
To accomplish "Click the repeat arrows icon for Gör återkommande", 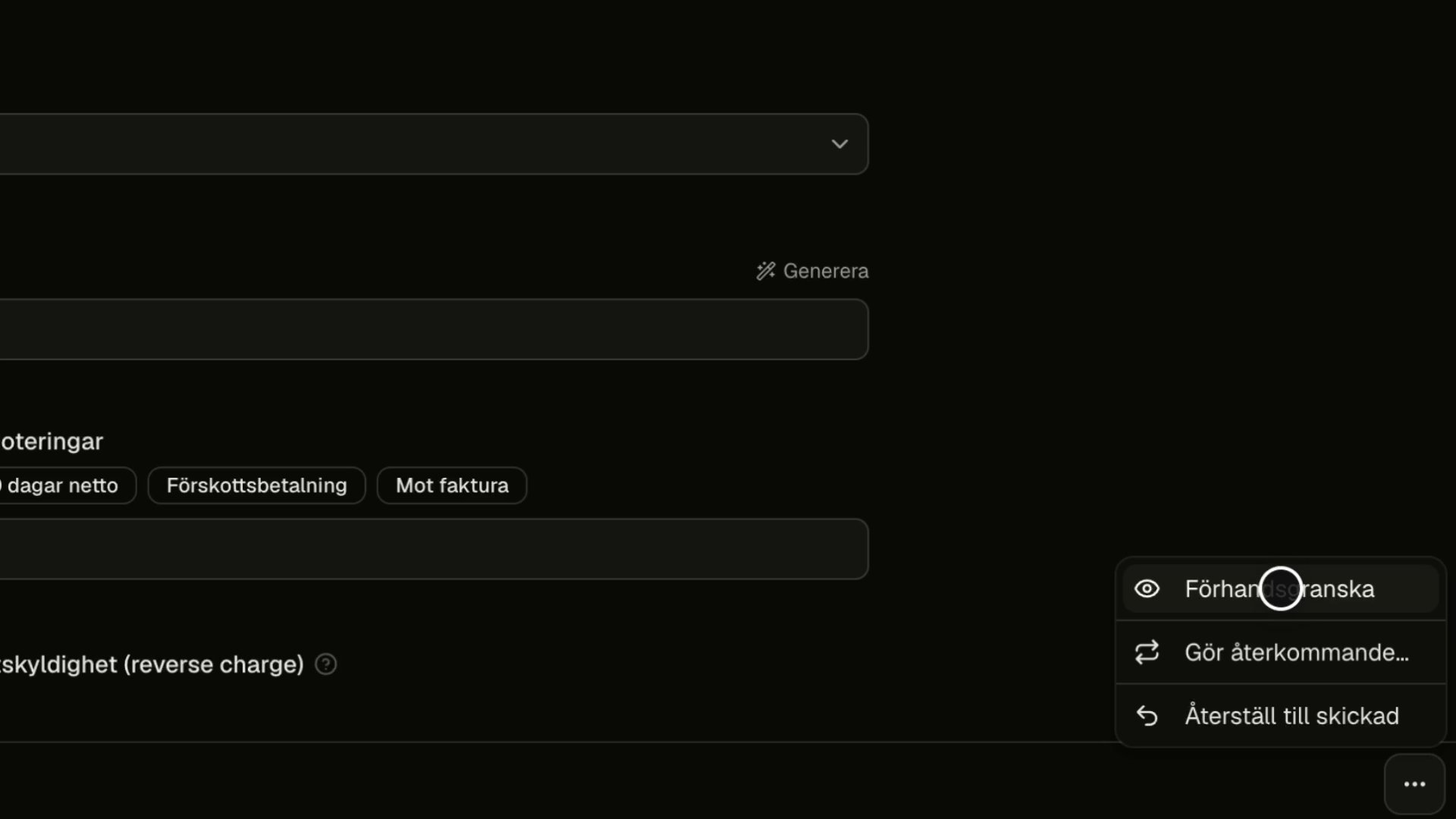I will 1147,652.
